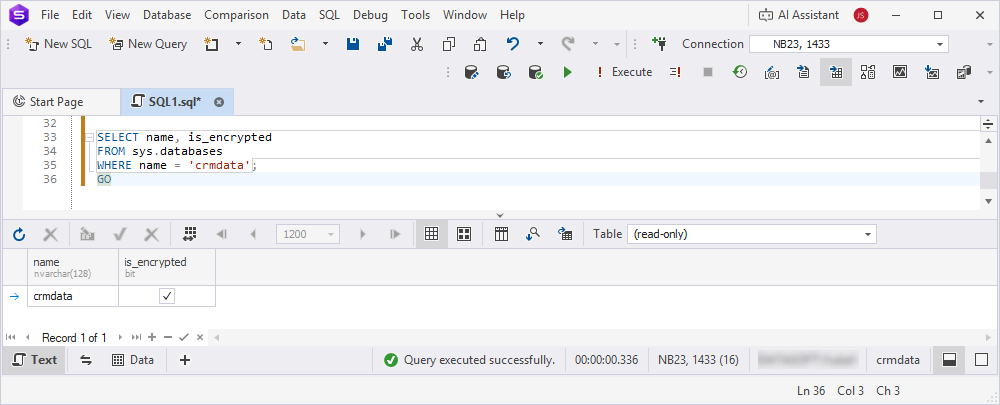
Task: Open the AI Assistant panel
Action: (797, 15)
